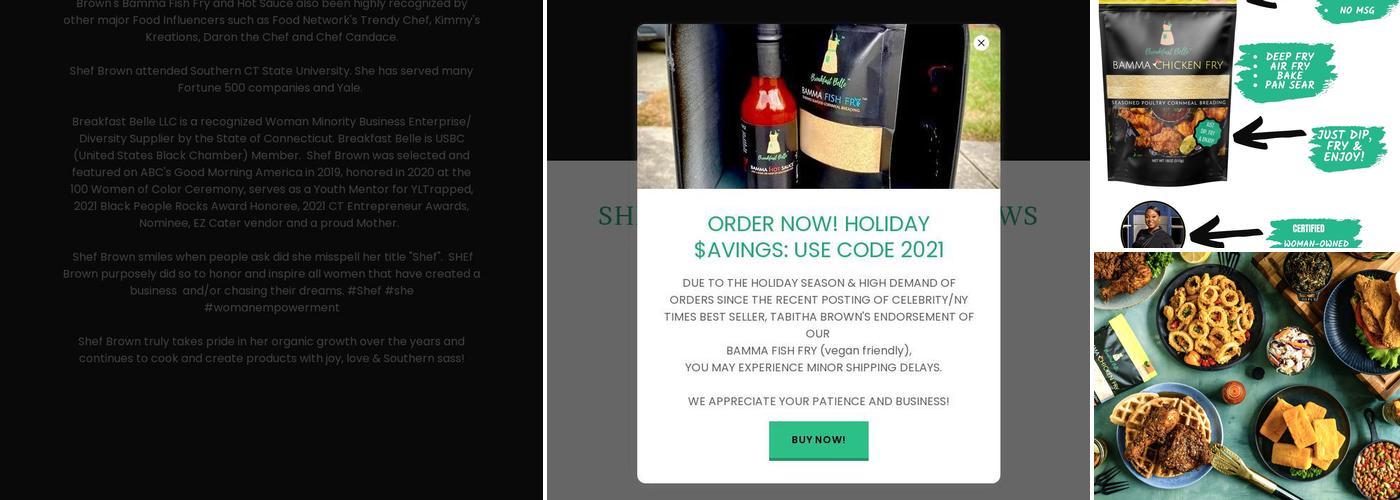Screen dimensions: 1400x500
Task: Click the green heading behind the popup
Action: (818, 216)
